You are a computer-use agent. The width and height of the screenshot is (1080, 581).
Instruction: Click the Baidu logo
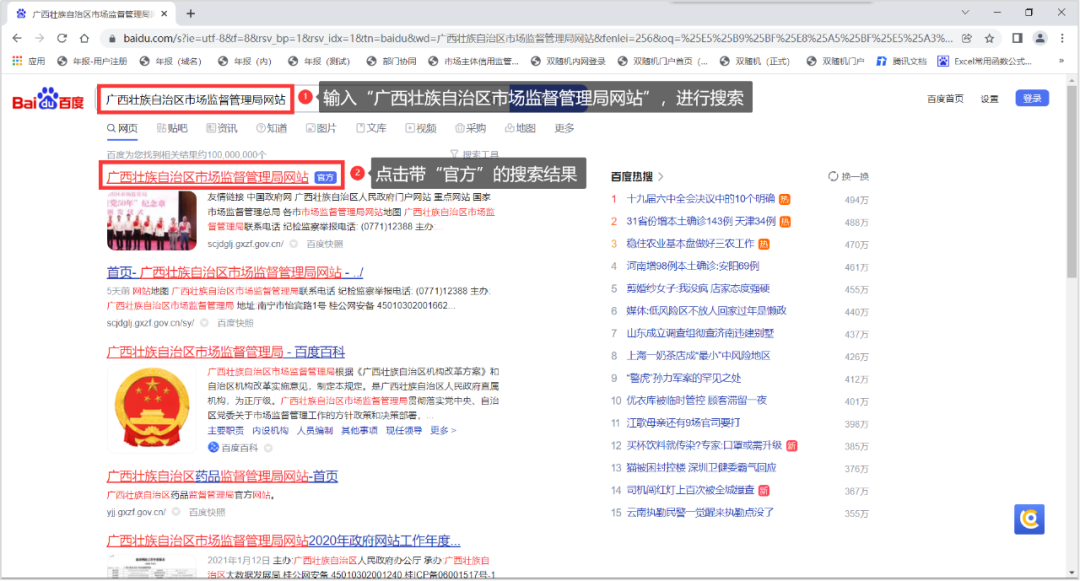(x=48, y=100)
